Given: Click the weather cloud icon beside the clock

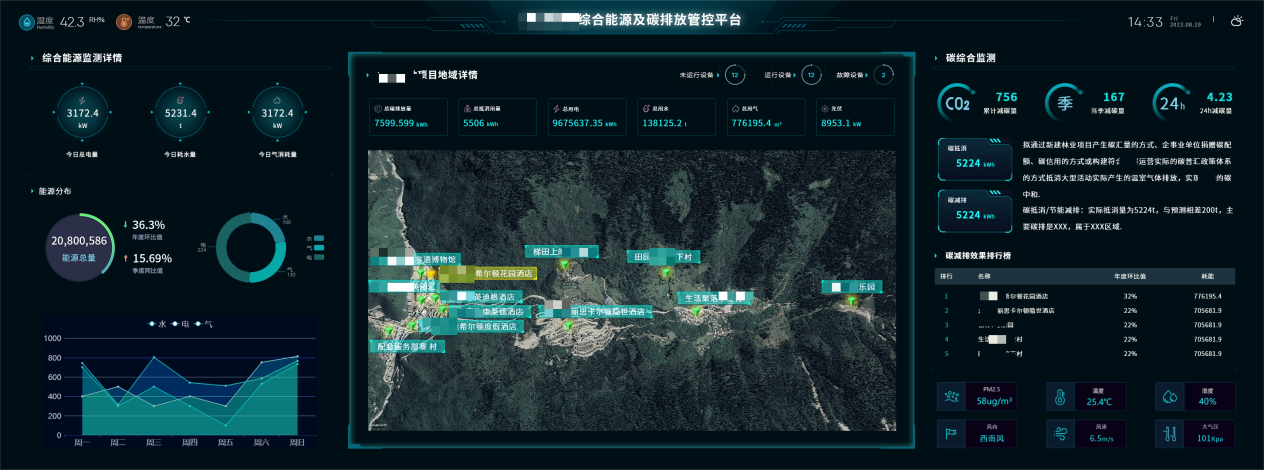Looking at the screenshot, I should [1237, 21].
